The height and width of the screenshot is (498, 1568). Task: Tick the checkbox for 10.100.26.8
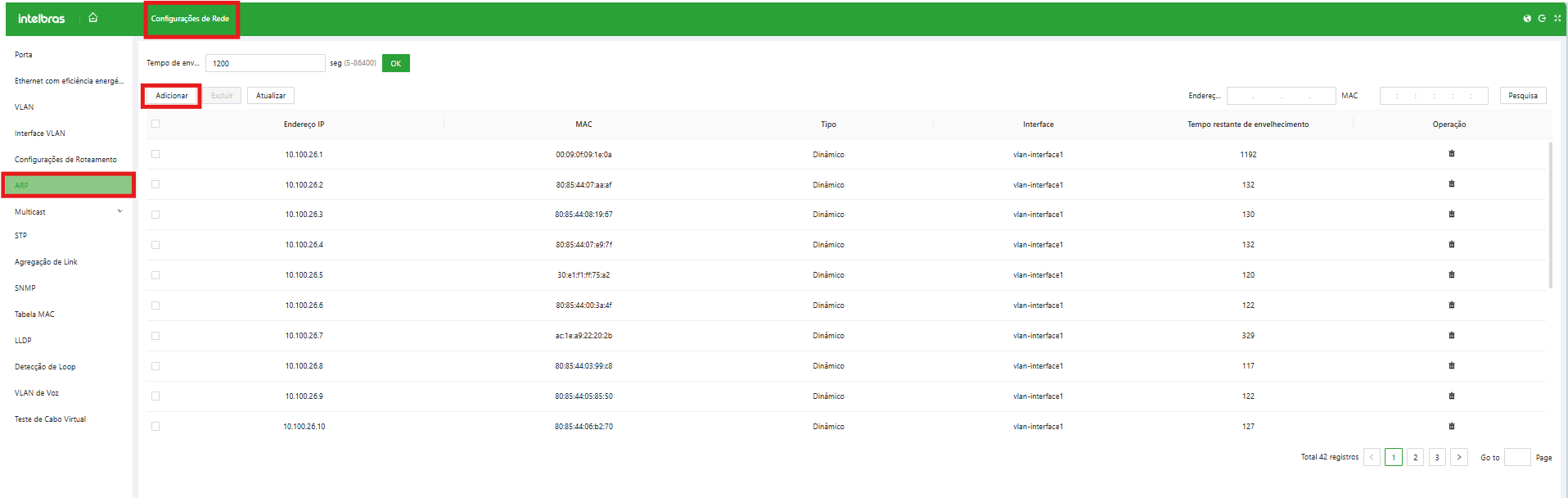click(x=155, y=366)
